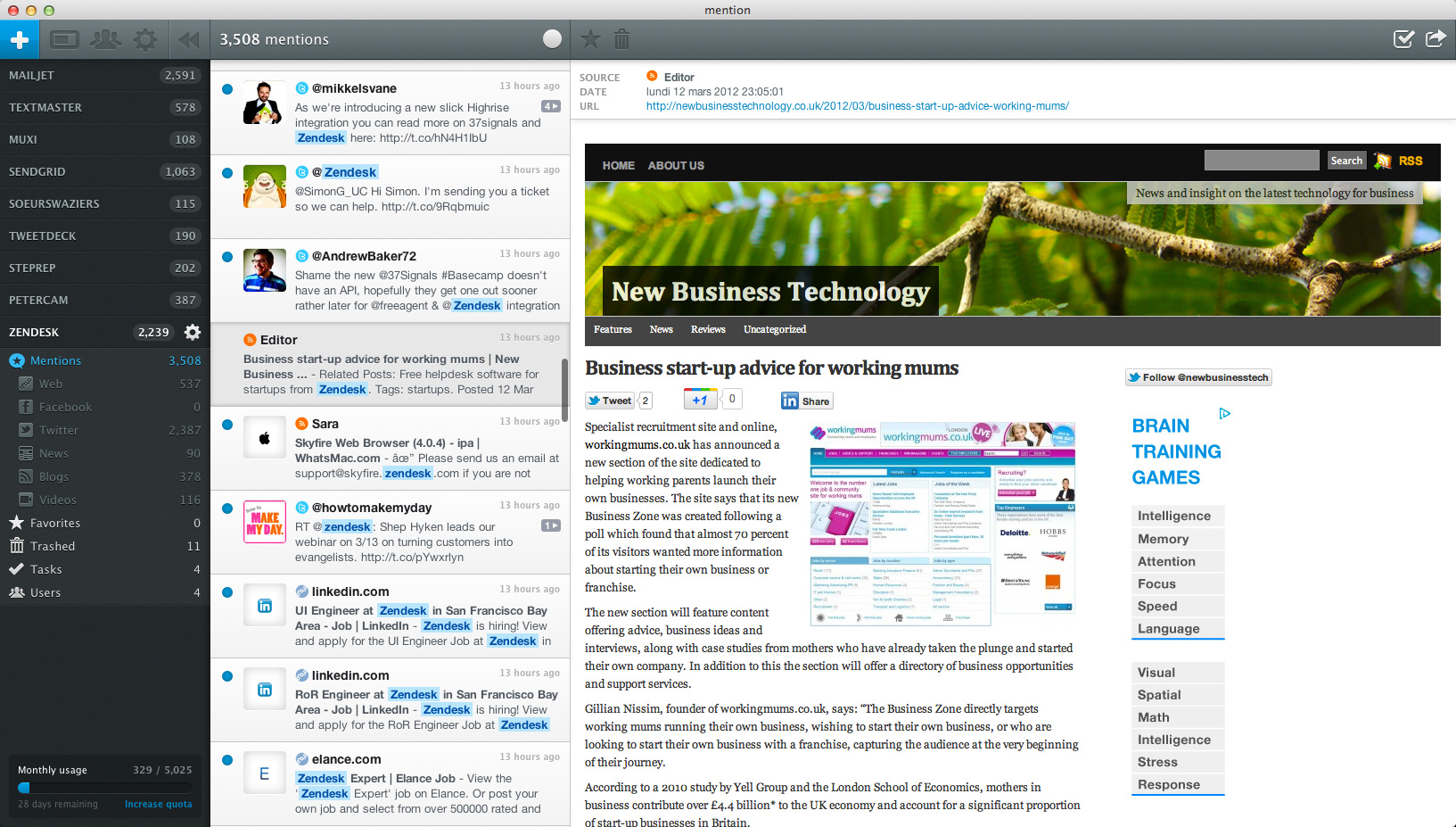Viewport: 1456px width, 827px height.
Task: Click the Tweet button on article
Action: point(610,401)
